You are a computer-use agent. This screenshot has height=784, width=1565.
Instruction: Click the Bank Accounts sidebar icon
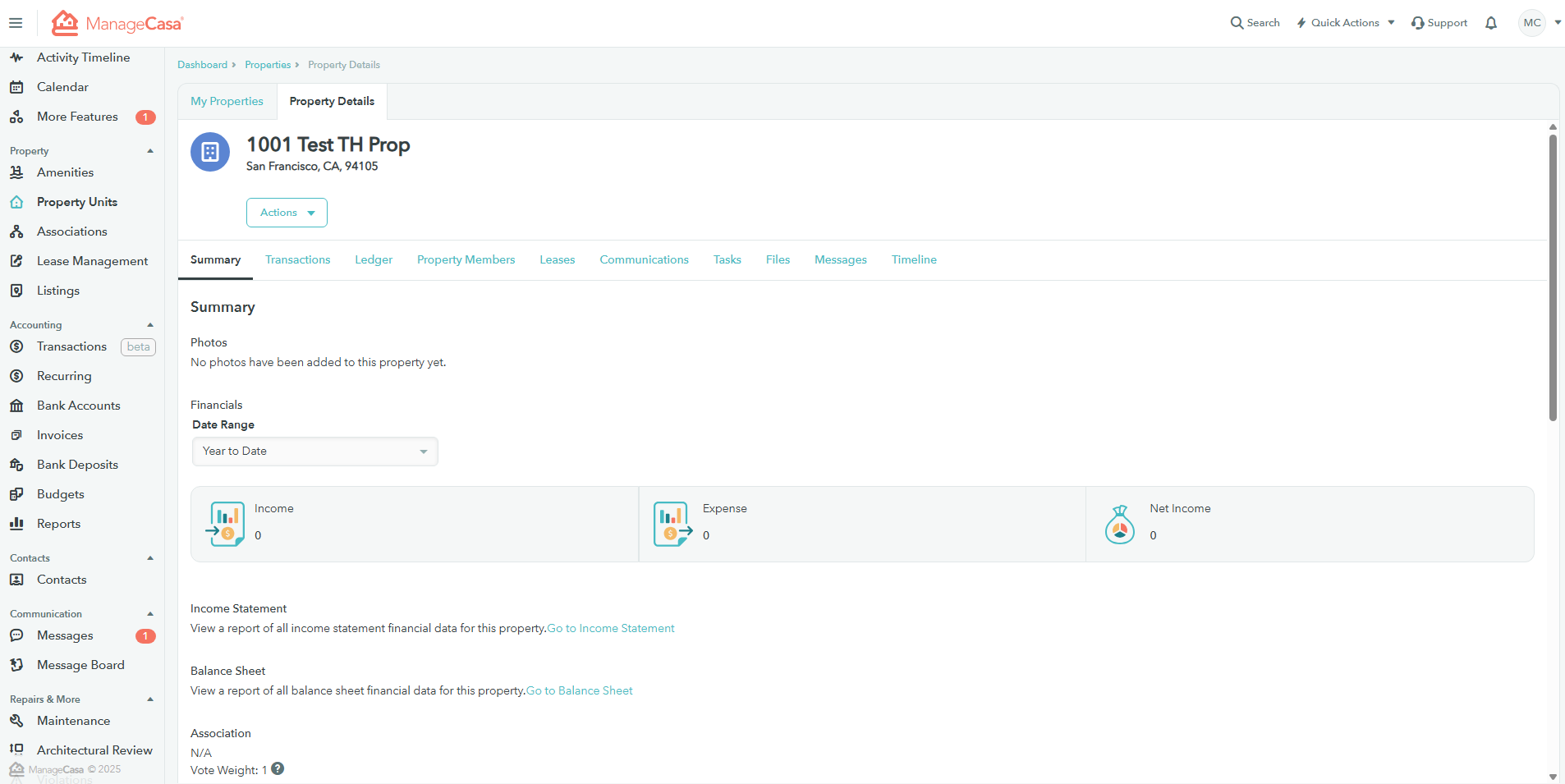point(16,406)
